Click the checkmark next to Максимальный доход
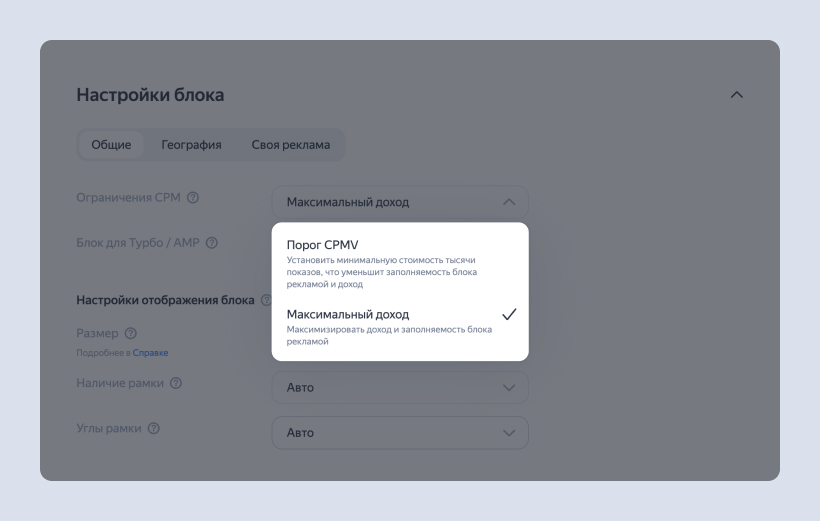This screenshot has width=820, height=521. (509, 314)
